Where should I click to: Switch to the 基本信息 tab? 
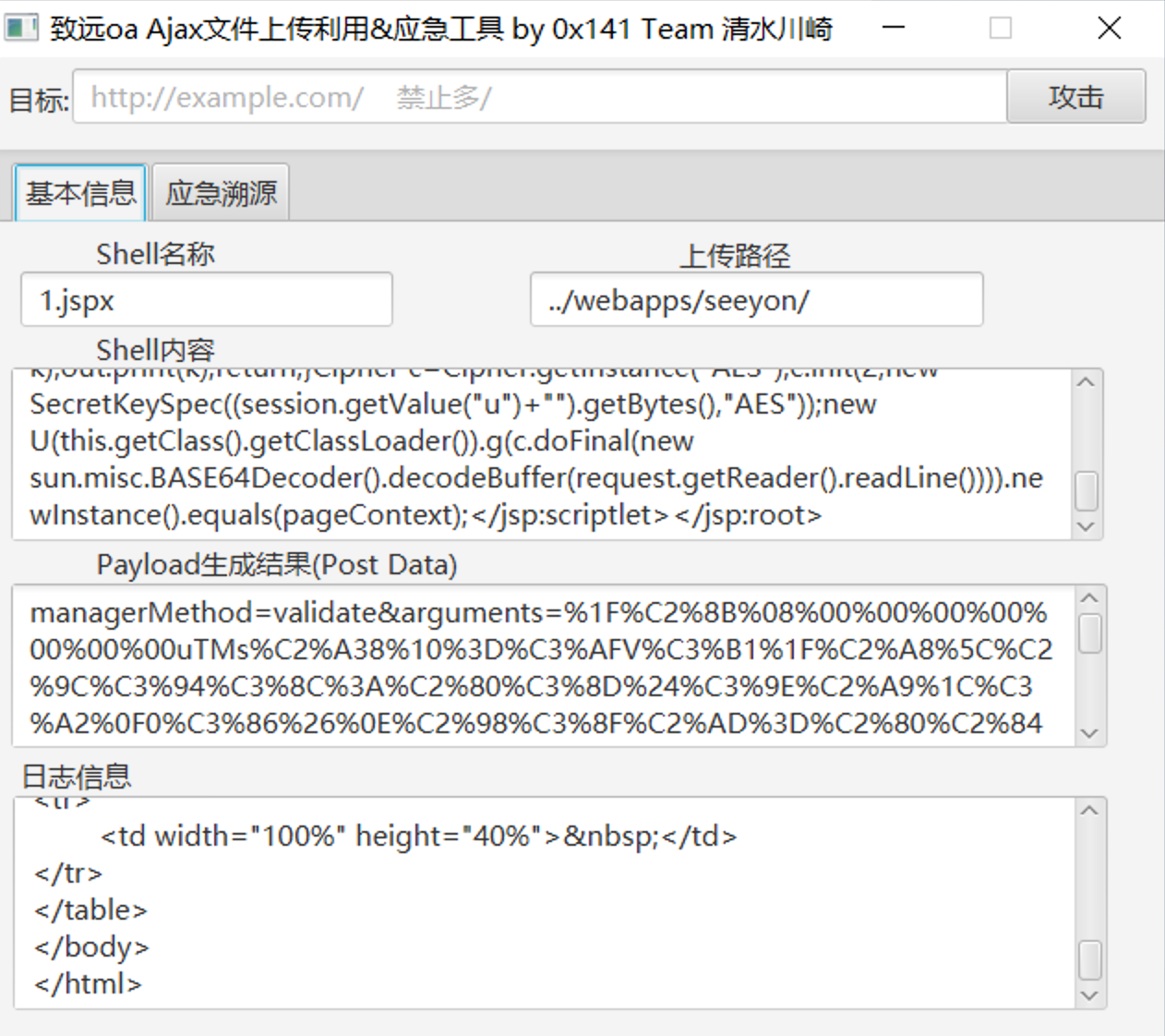pyautogui.click(x=80, y=193)
